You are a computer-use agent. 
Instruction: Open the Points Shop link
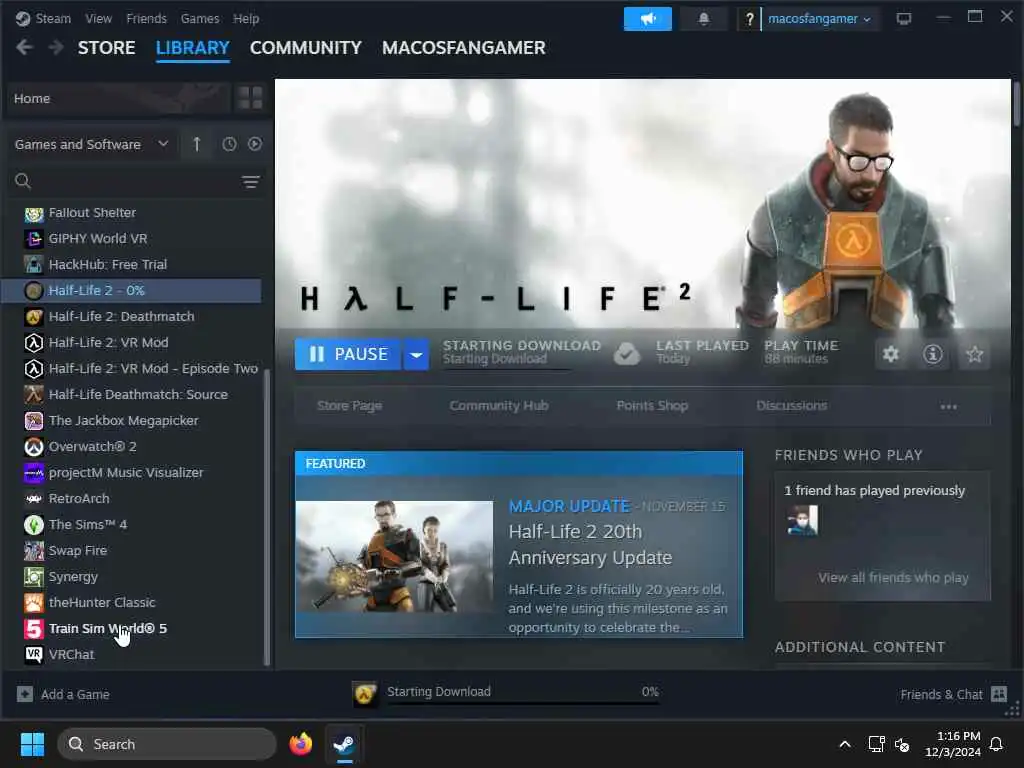pyautogui.click(x=652, y=406)
